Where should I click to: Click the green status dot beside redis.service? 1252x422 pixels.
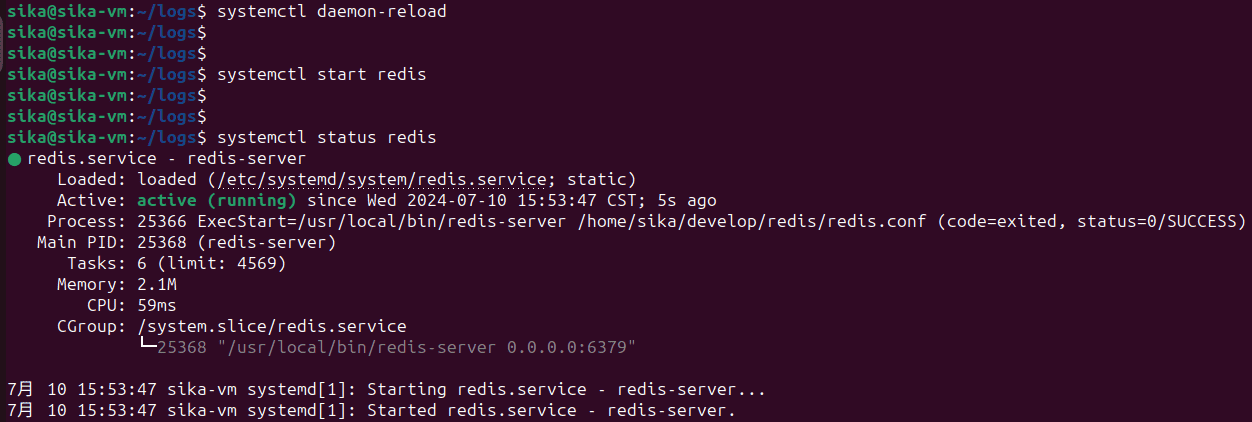point(14,159)
